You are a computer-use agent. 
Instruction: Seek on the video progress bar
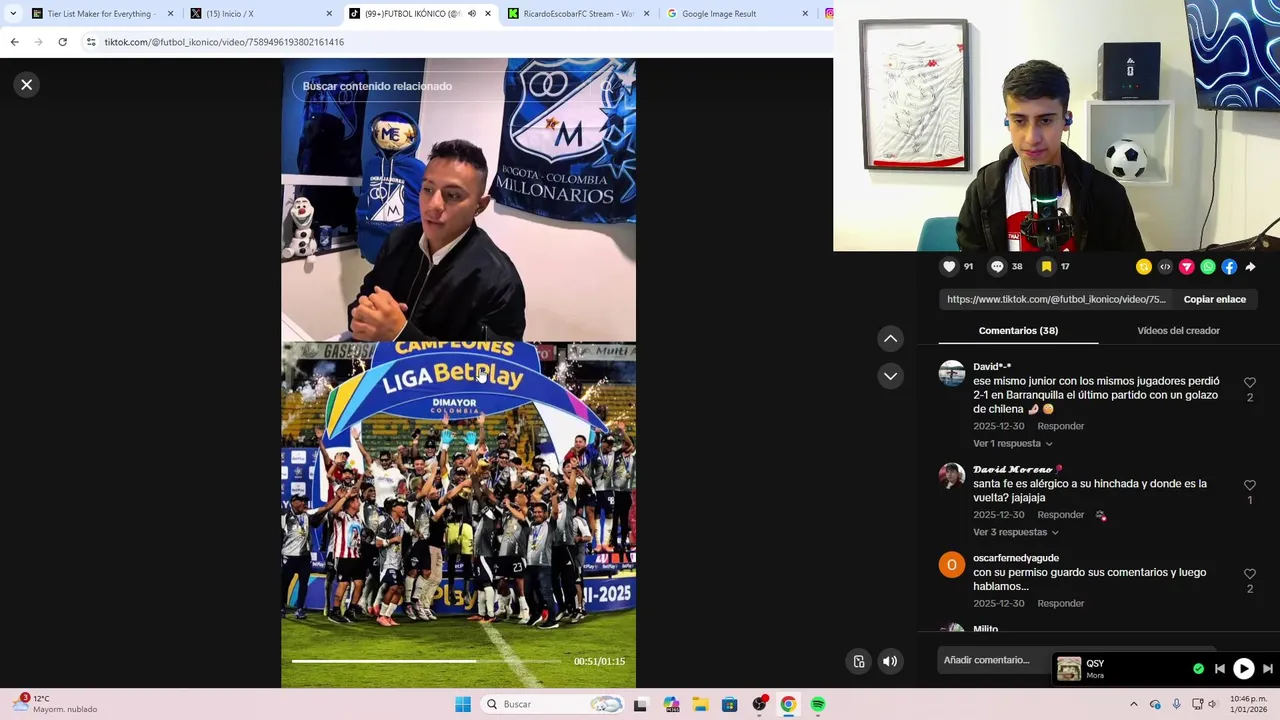(x=428, y=661)
